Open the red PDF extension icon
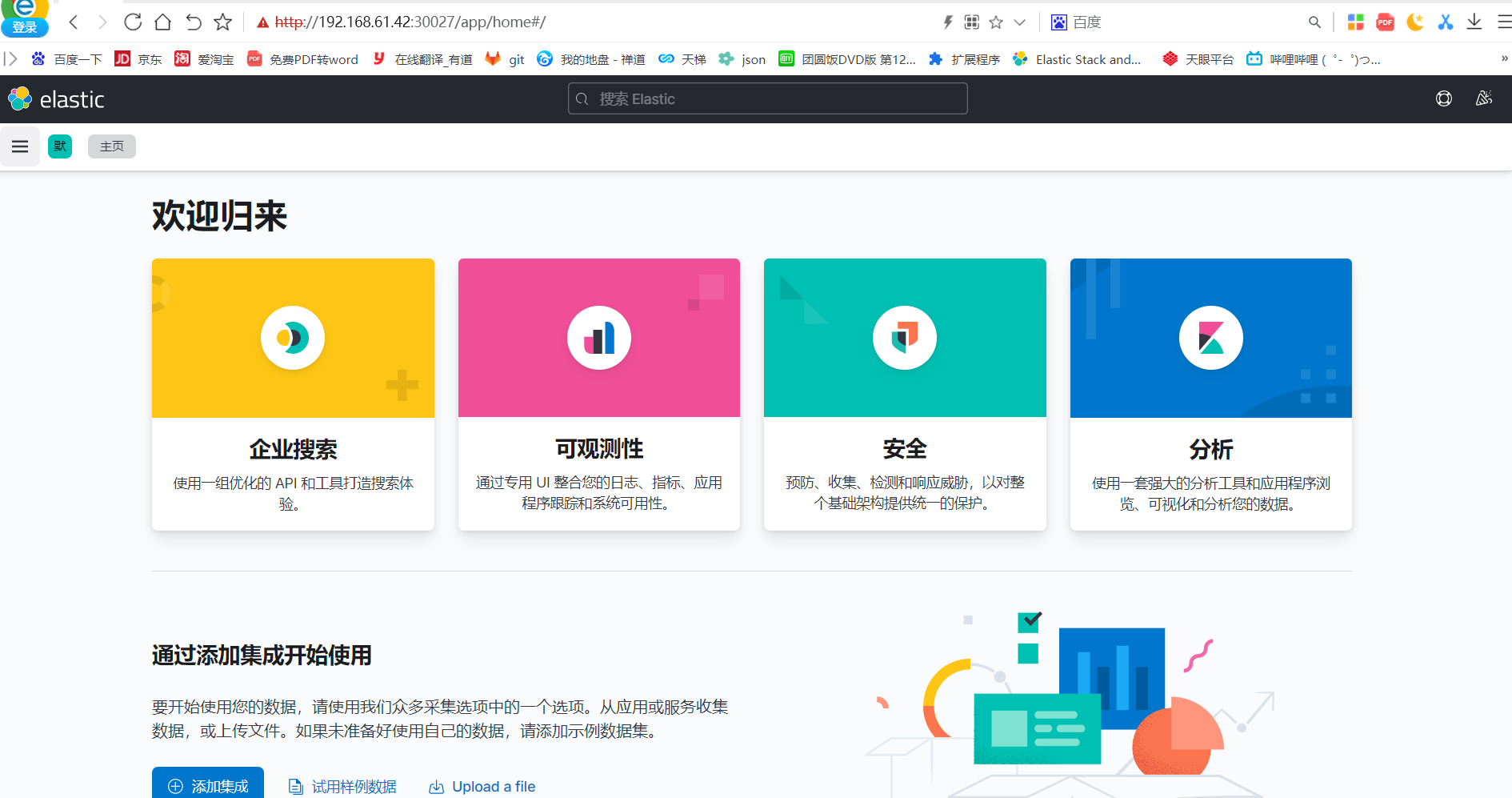 coord(1385,22)
